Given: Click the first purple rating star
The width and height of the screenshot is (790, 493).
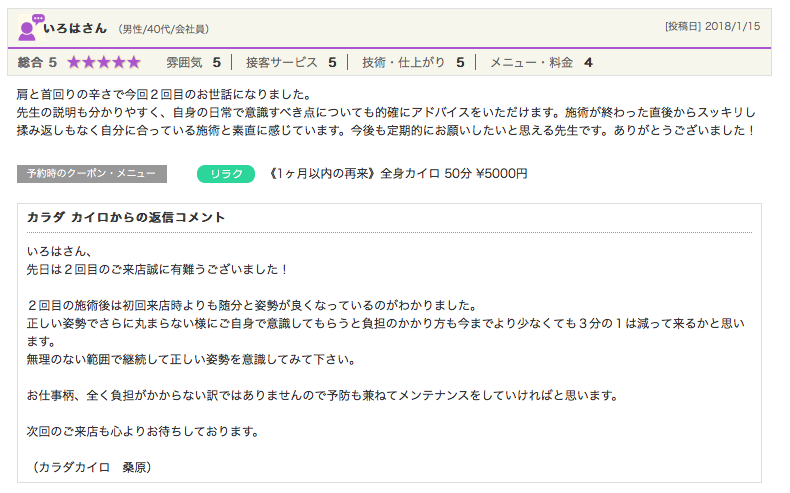Looking at the screenshot, I should [74, 62].
